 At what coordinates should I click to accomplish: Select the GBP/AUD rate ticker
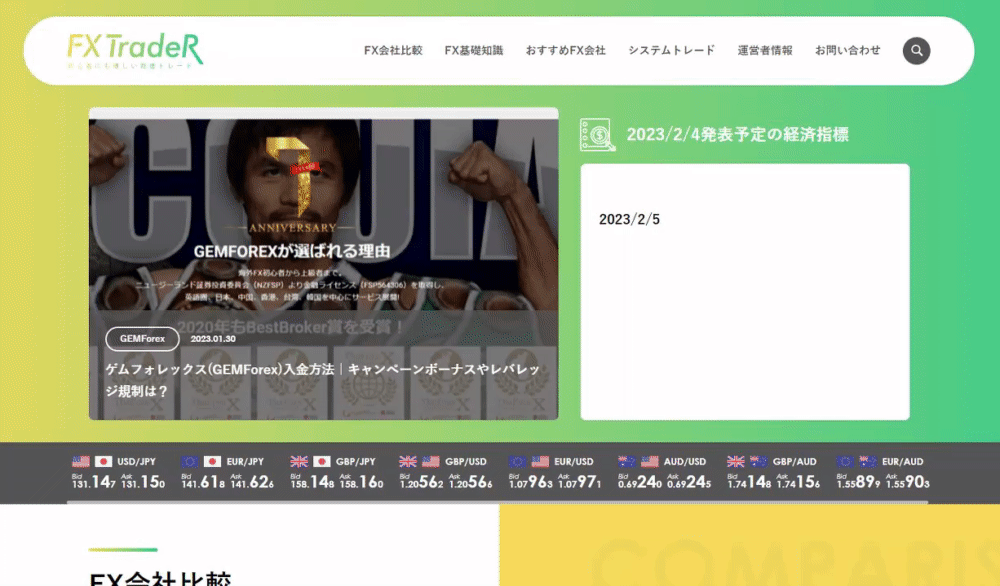click(x=774, y=472)
